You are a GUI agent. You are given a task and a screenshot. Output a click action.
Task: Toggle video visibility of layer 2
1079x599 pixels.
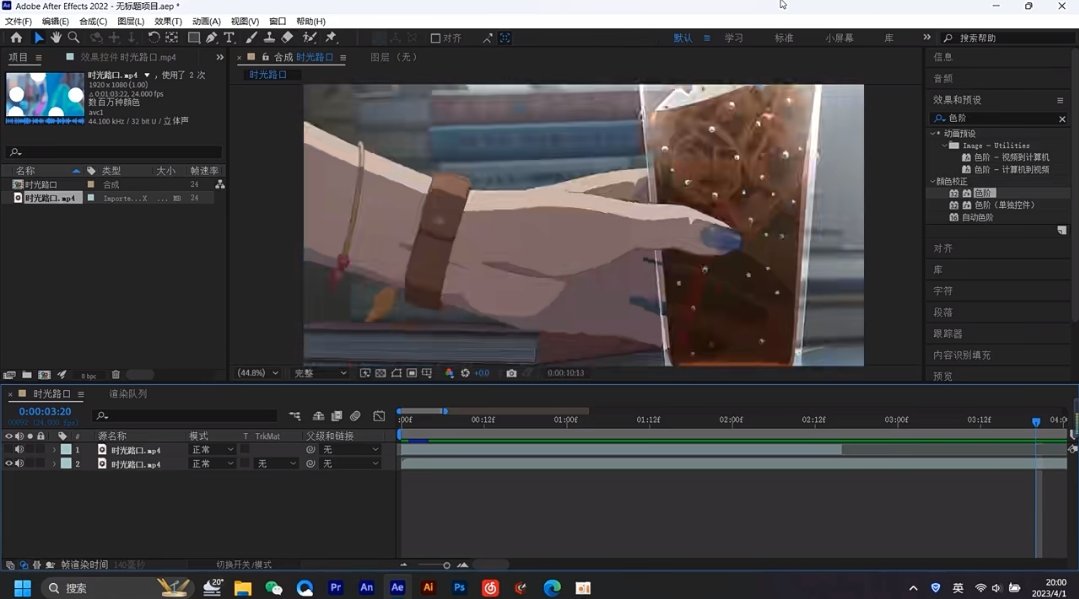point(9,464)
